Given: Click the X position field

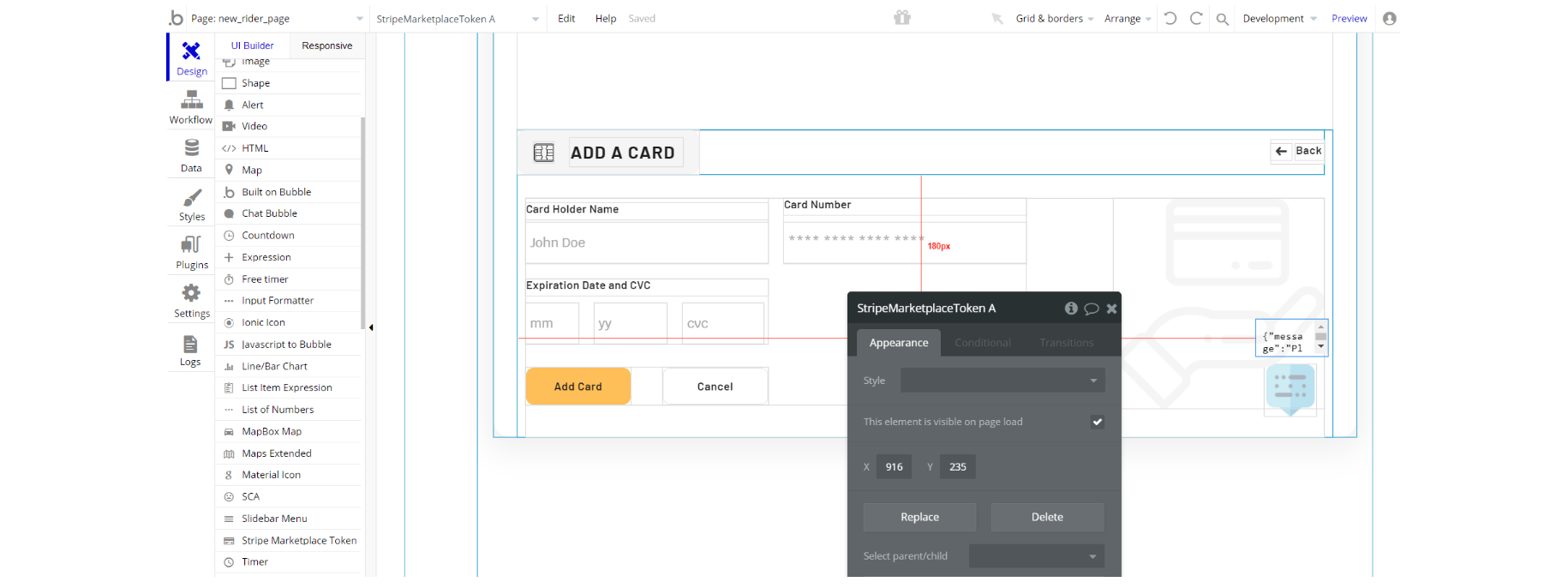Looking at the screenshot, I should (x=894, y=467).
